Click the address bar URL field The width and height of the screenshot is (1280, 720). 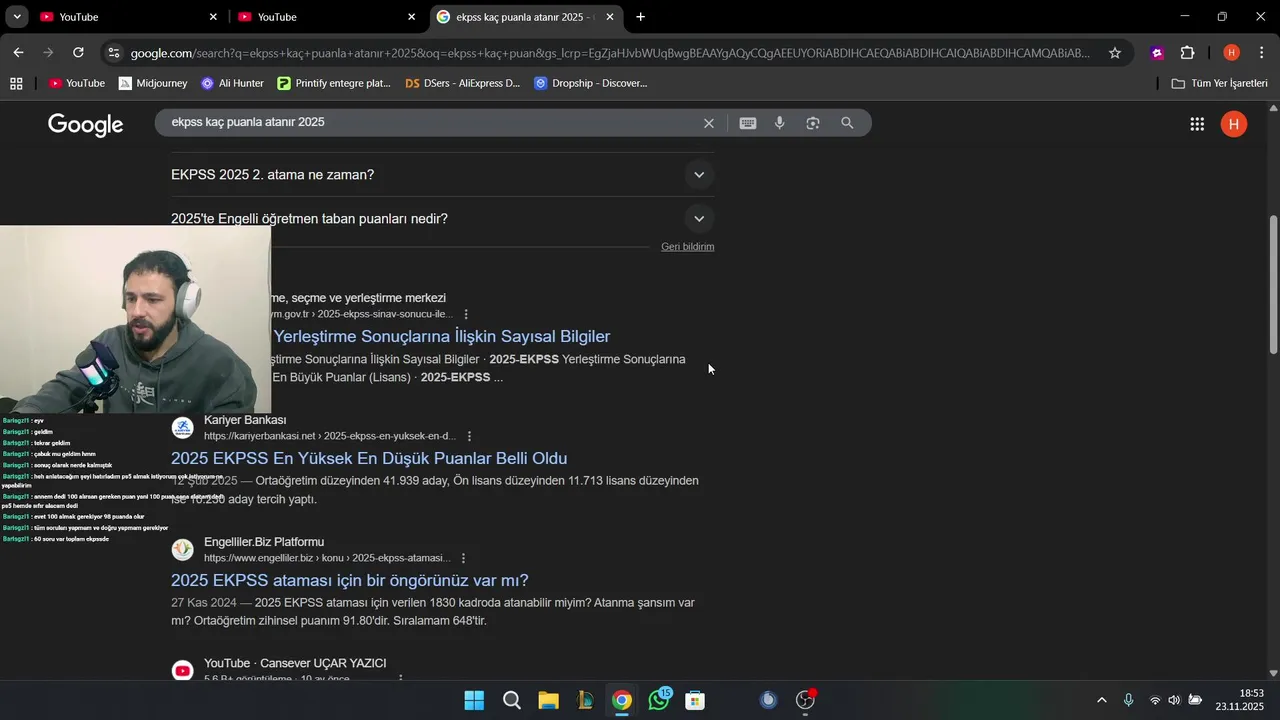(610, 53)
